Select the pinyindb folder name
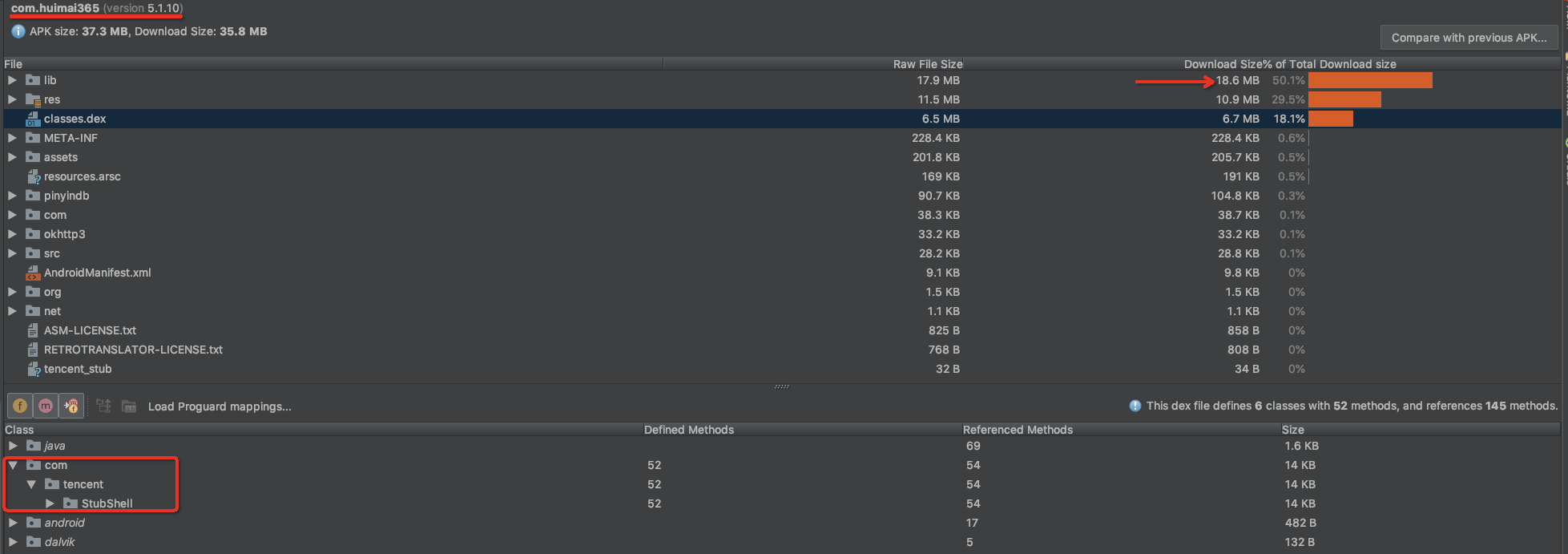The height and width of the screenshot is (554, 1568). point(67,196)
